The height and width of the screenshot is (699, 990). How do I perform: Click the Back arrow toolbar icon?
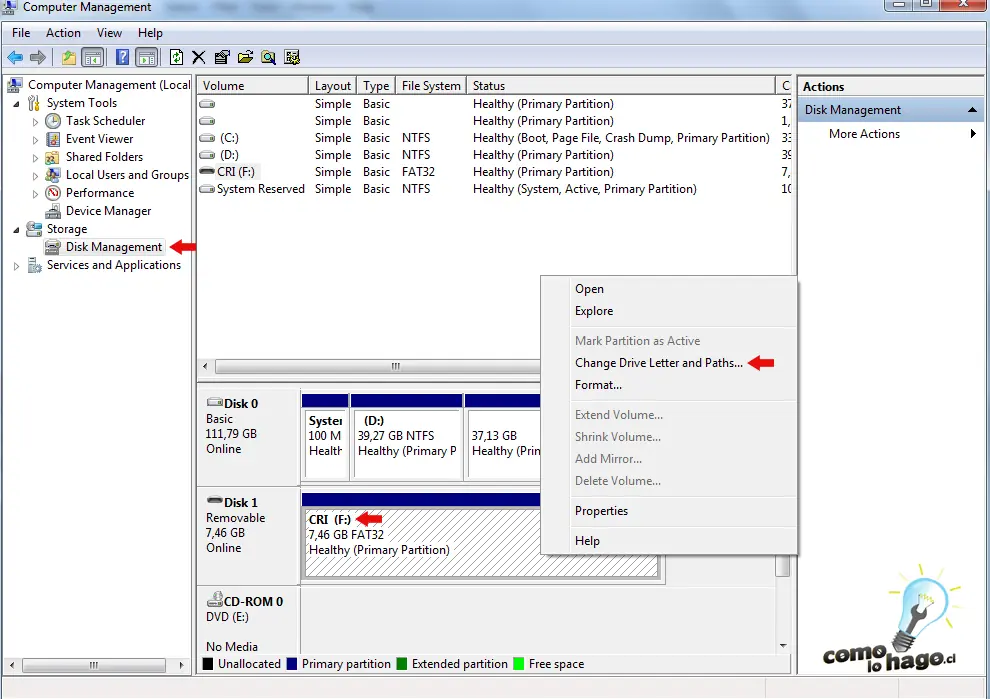pyautogui.click(x=15, y=57)
